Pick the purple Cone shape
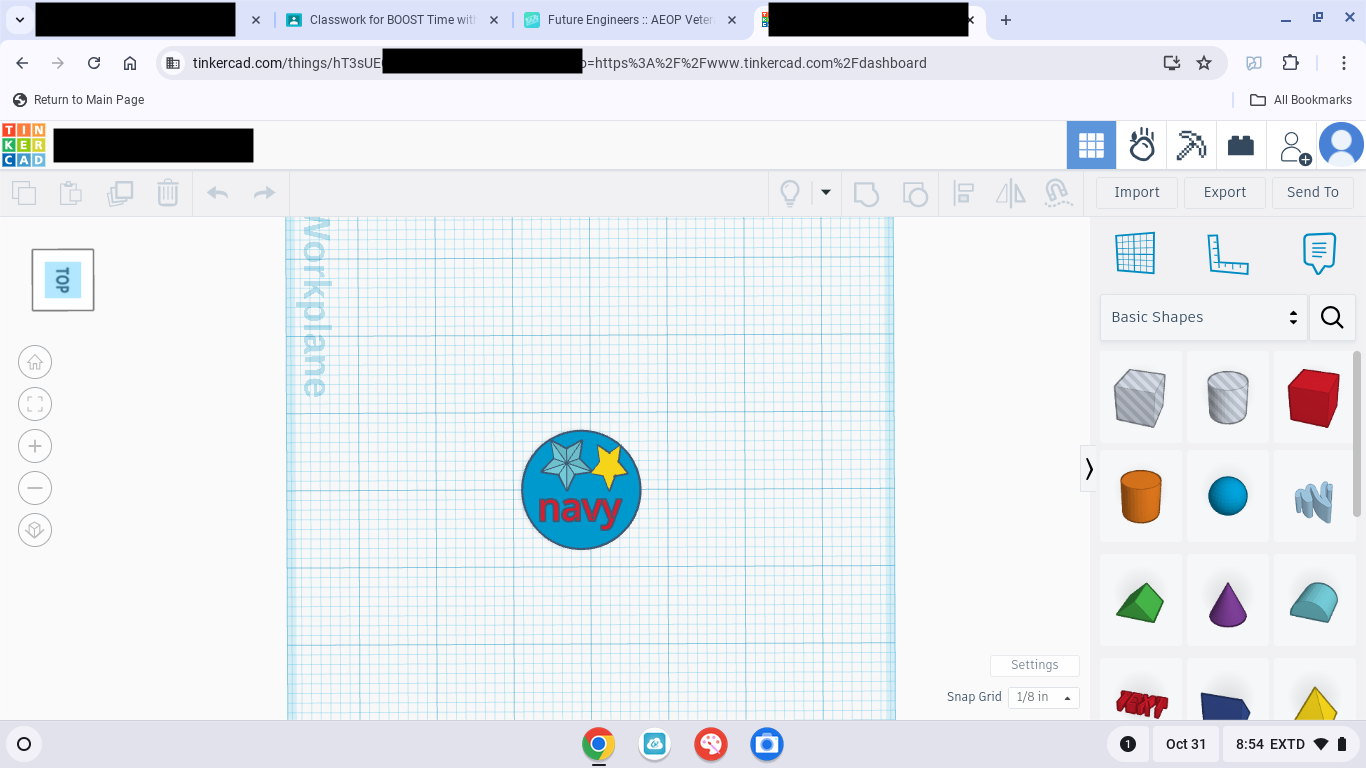The width and height of the screenshot is (1366, 768). 1228,602
